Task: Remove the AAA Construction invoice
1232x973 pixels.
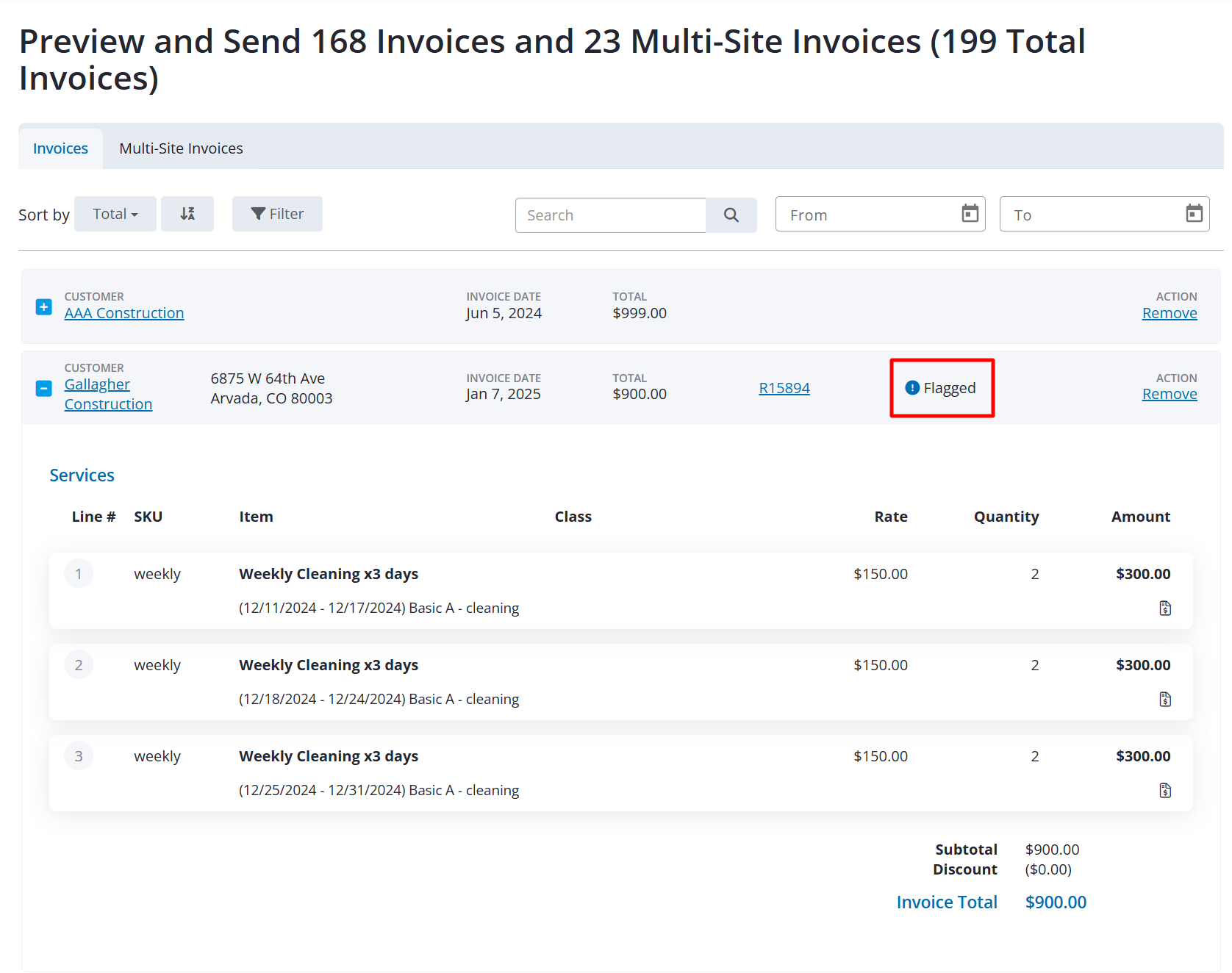Action: point(1170,313)
